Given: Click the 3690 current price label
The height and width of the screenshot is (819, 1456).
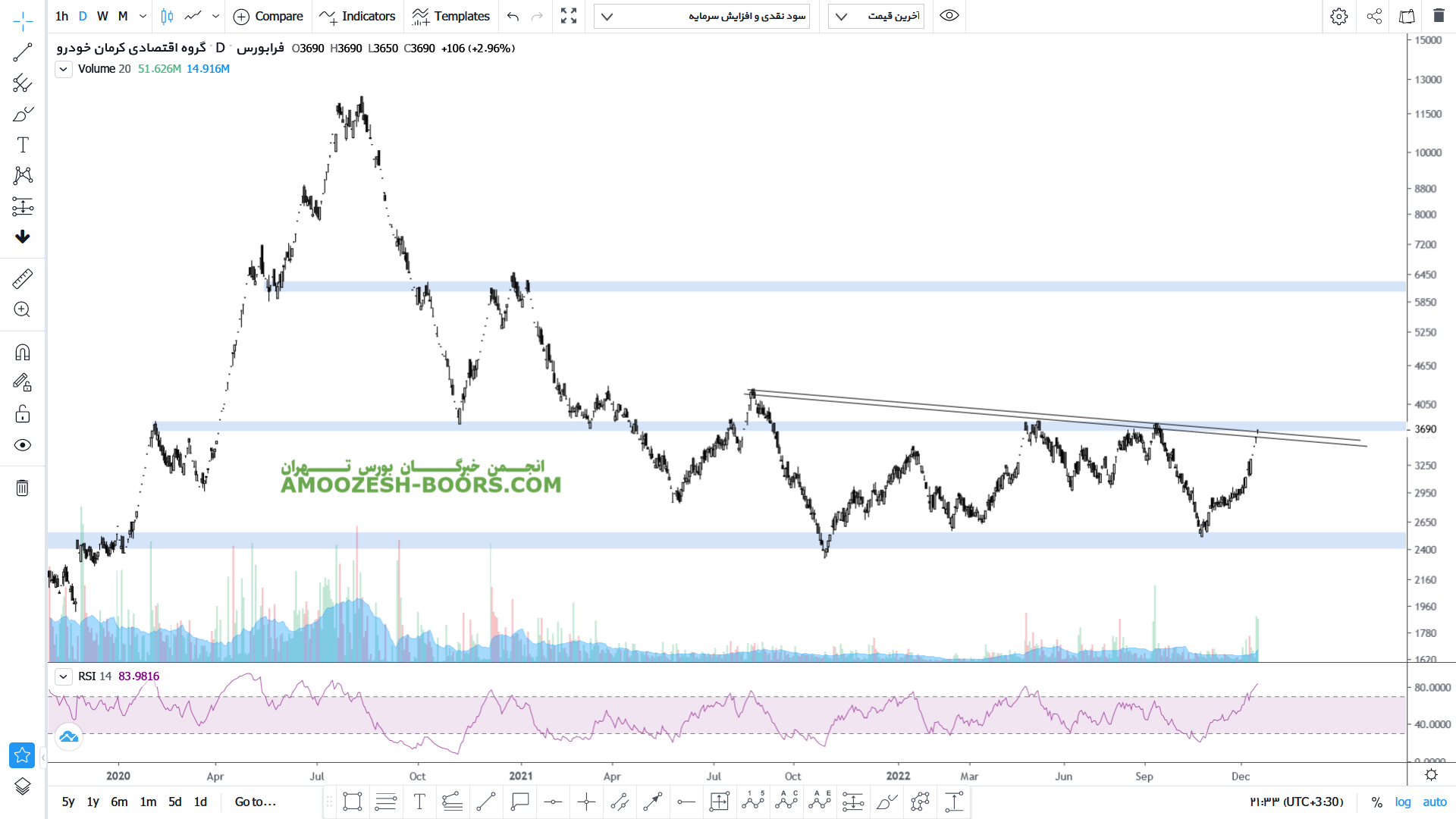Looking at the screenshot, I should [x=1425, y=429].
